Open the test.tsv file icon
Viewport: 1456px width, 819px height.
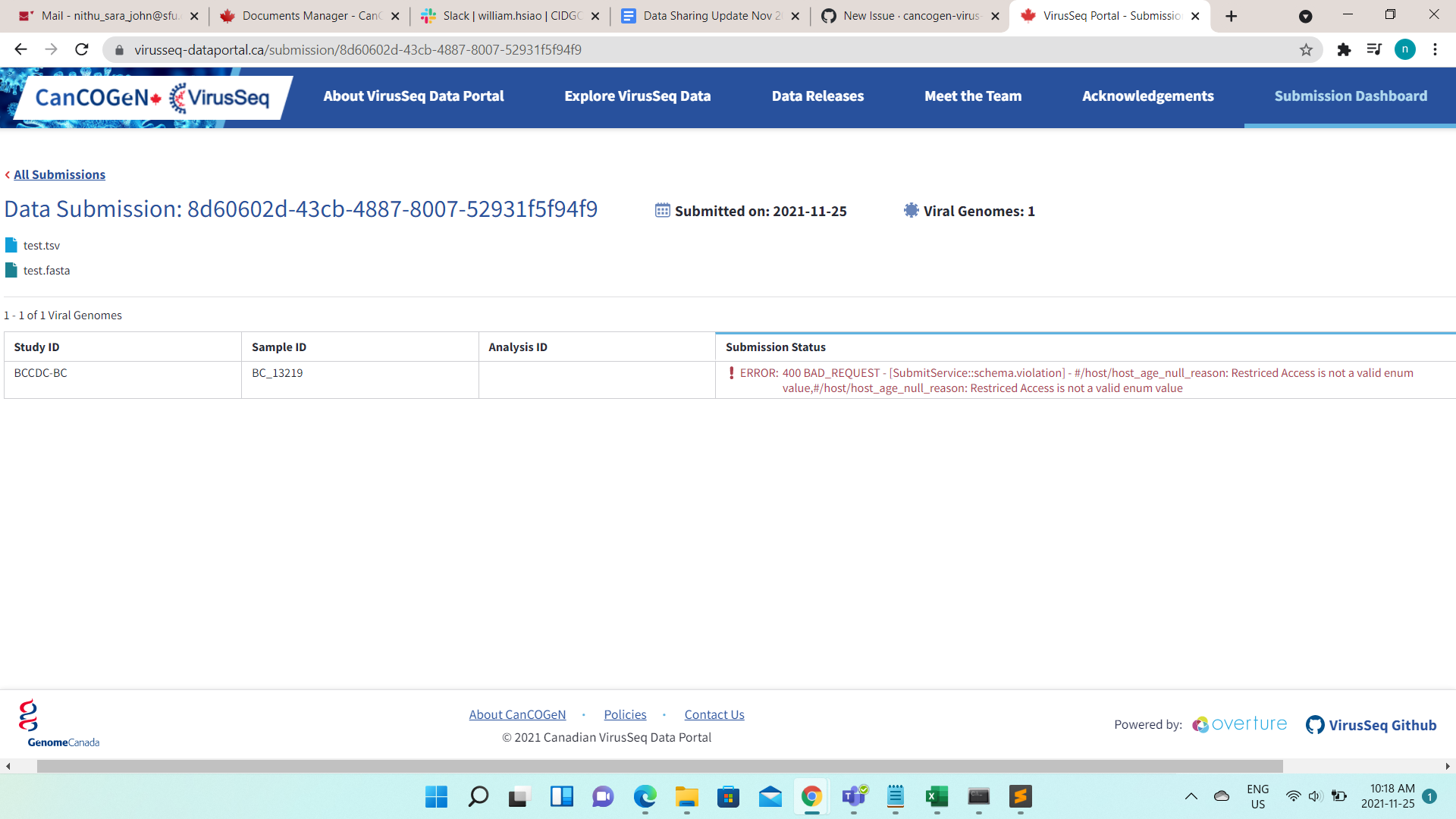pos(10,244)
